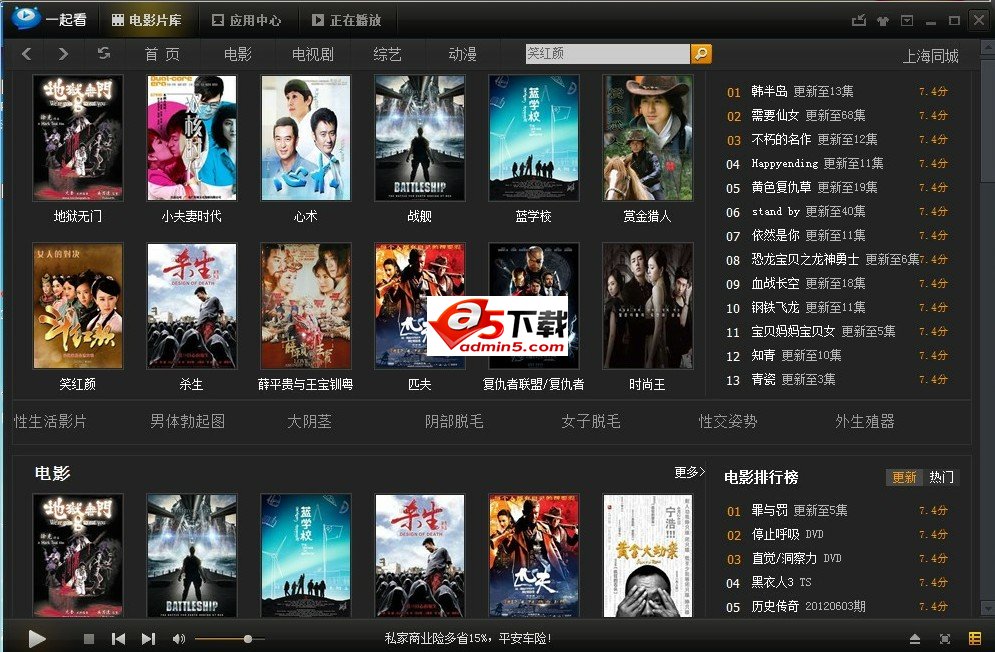Screen dimensions: 995x652
Task: Click 蓝学校 title under top row poster
Action: pyautogui.click(x=534, y=216)
